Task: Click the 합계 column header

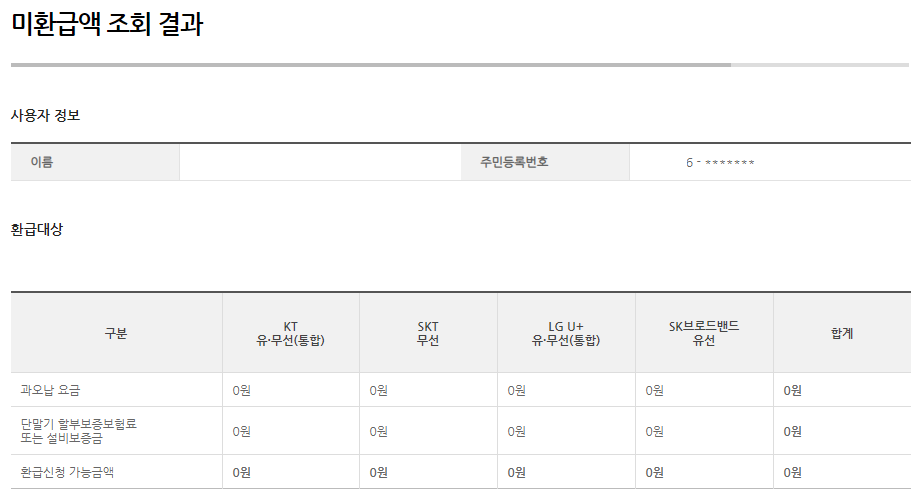Action: click(842, 333)
